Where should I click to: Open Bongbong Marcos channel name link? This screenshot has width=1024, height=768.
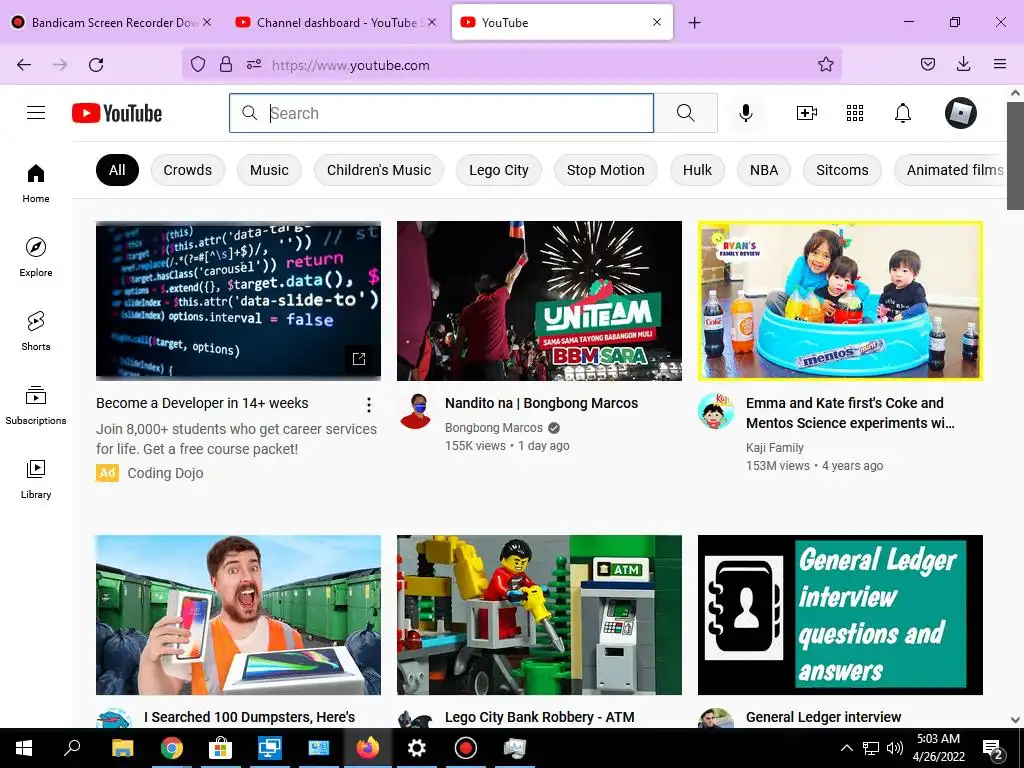tap(494, 428)
